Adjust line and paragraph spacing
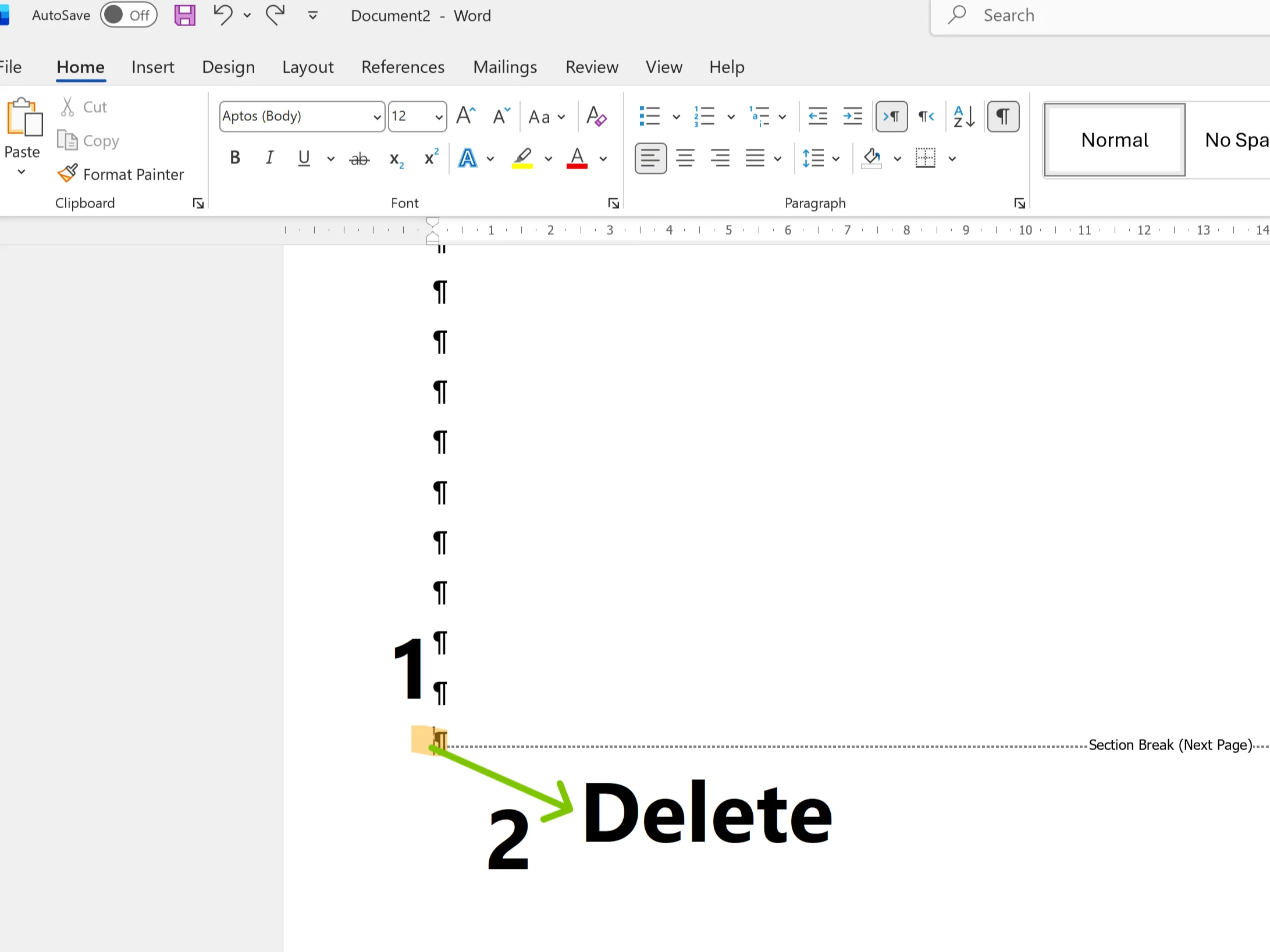The image size is (1270, 952). coord(813,158)
